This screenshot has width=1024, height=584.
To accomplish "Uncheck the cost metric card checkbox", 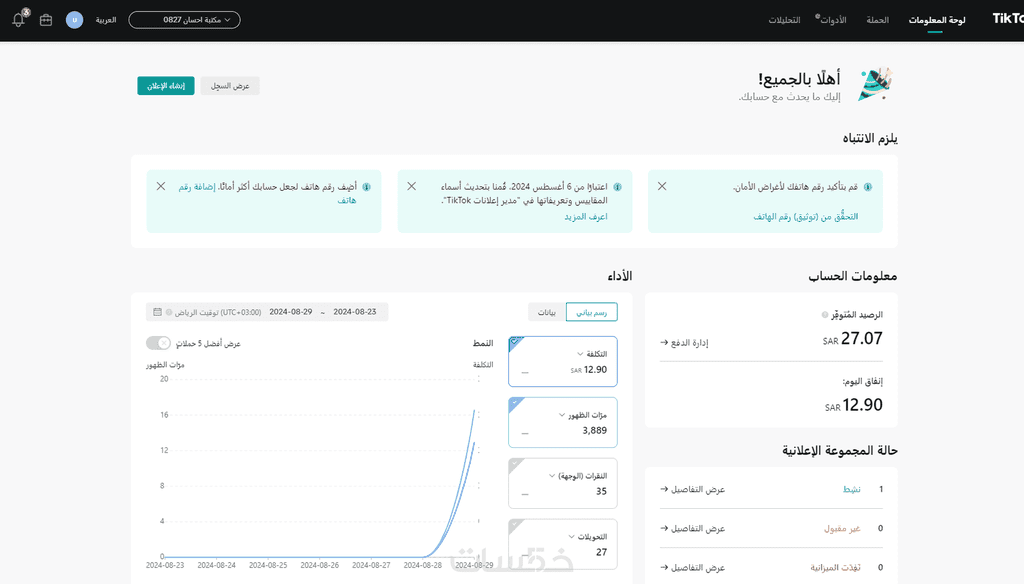I will 514,342.
